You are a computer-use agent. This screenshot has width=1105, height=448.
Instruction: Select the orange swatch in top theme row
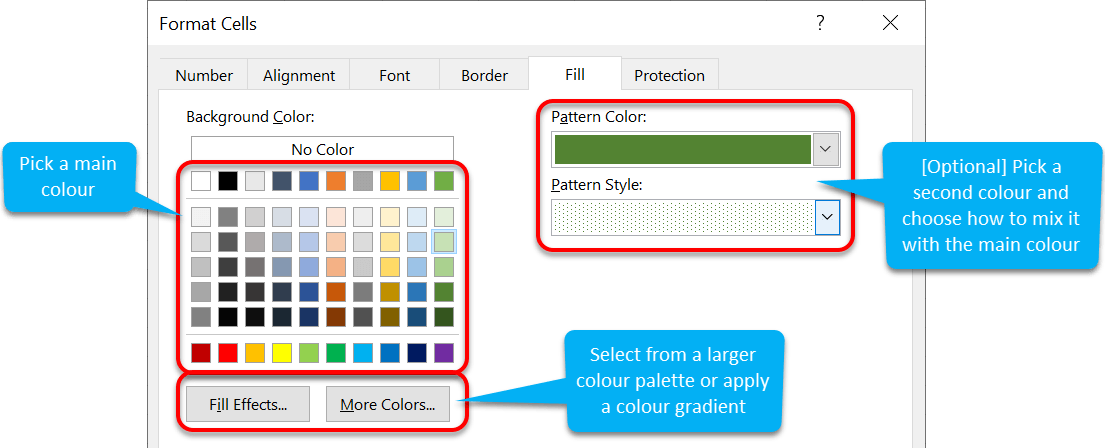[x=336, y=181]
